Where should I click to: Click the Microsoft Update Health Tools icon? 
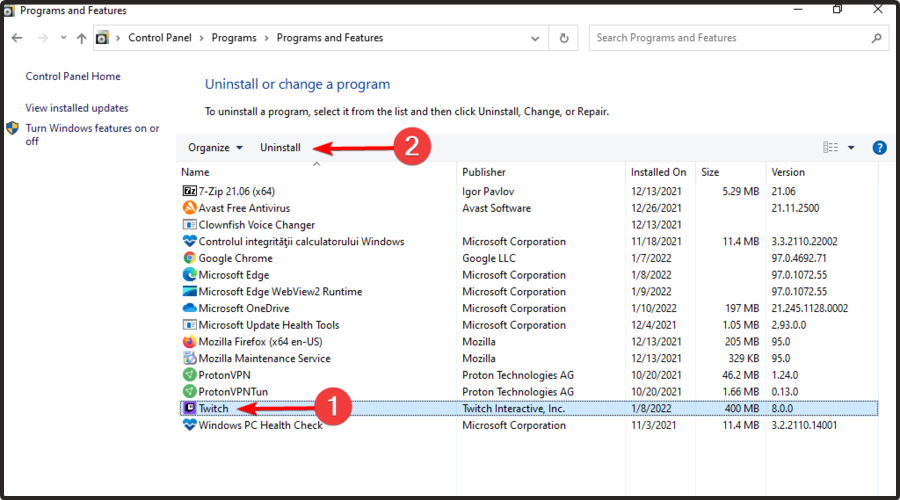[x=189, y=325]
